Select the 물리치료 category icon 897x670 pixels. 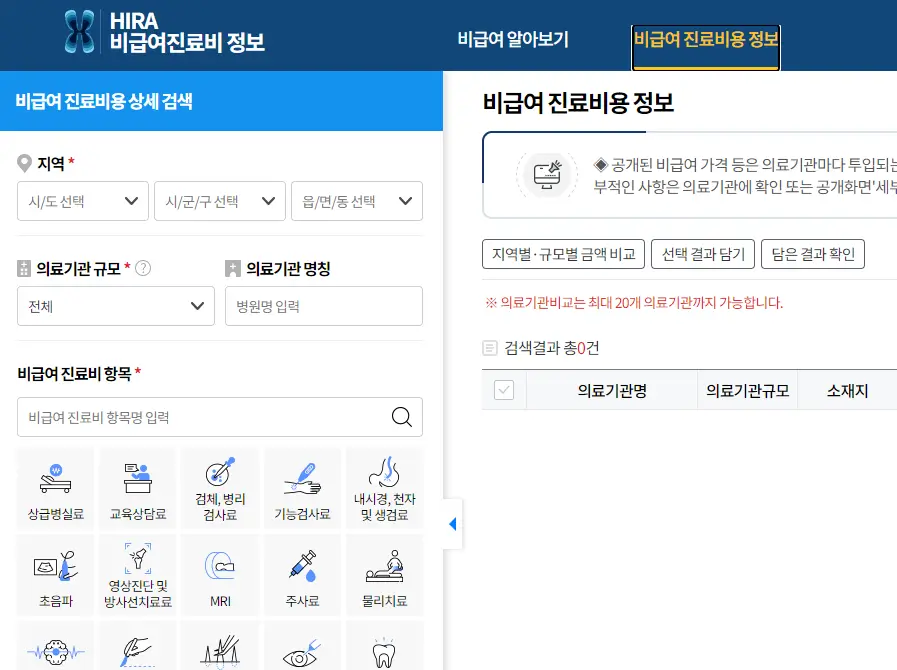[384, 574]
